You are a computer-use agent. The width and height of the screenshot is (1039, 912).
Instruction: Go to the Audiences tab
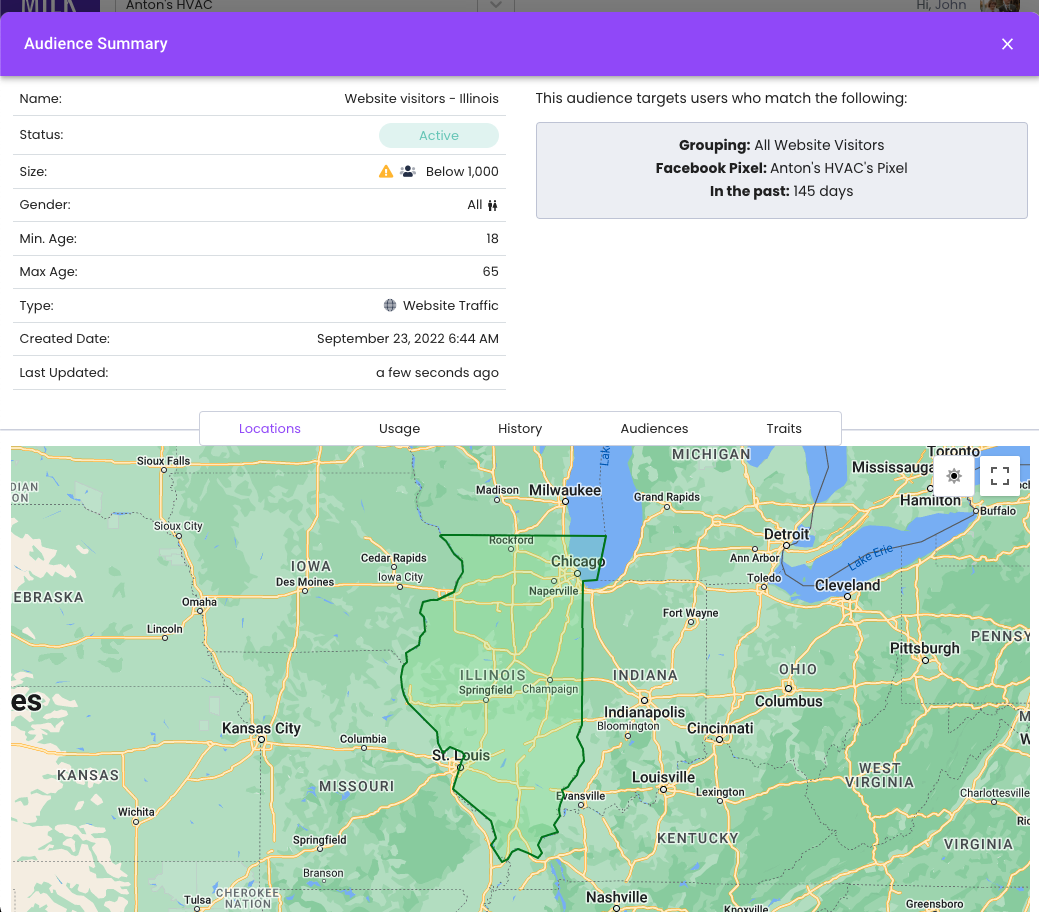click(x=654, y=428)
